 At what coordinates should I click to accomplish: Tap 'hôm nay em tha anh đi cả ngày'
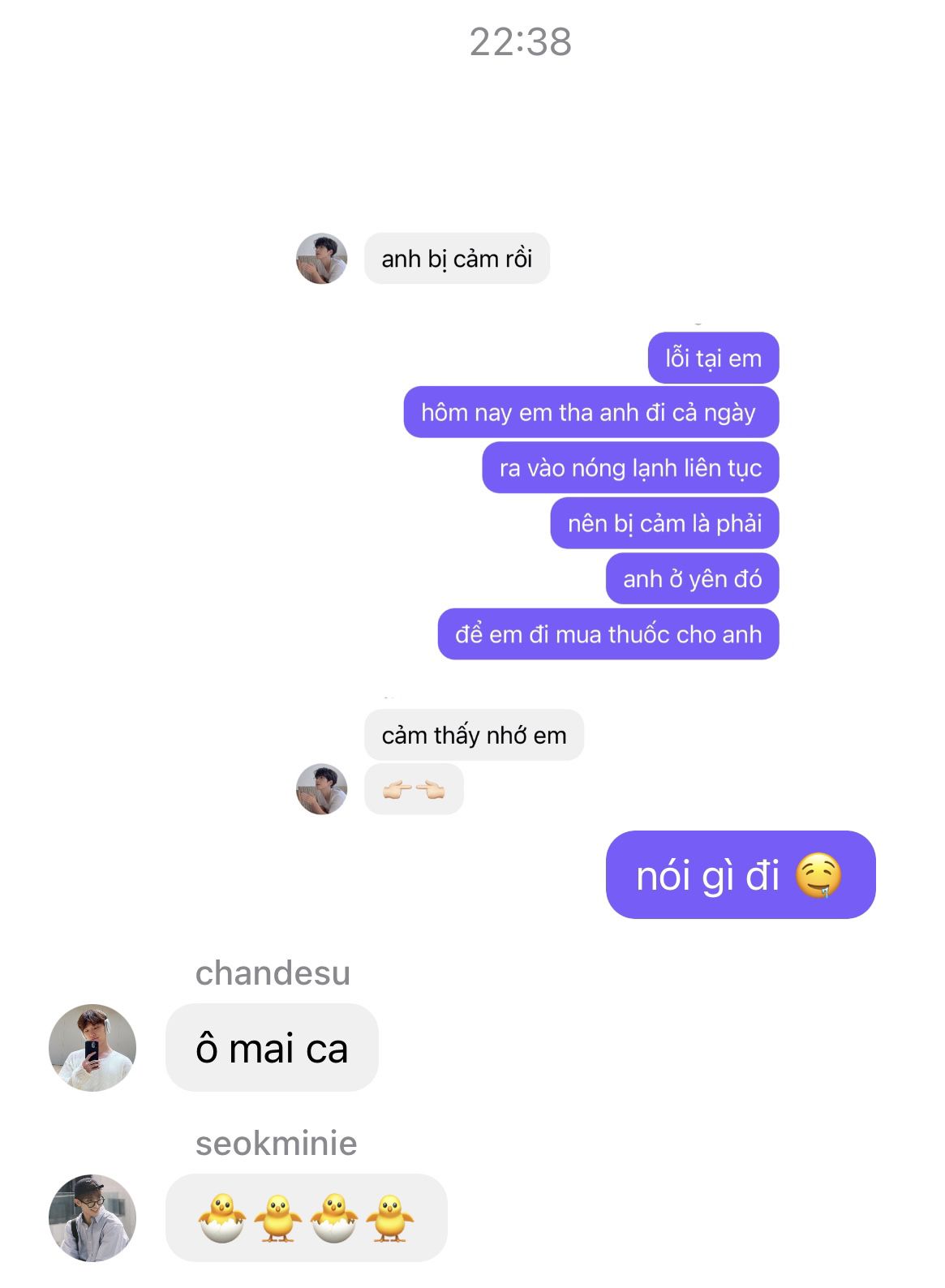(x=591, y=412)
